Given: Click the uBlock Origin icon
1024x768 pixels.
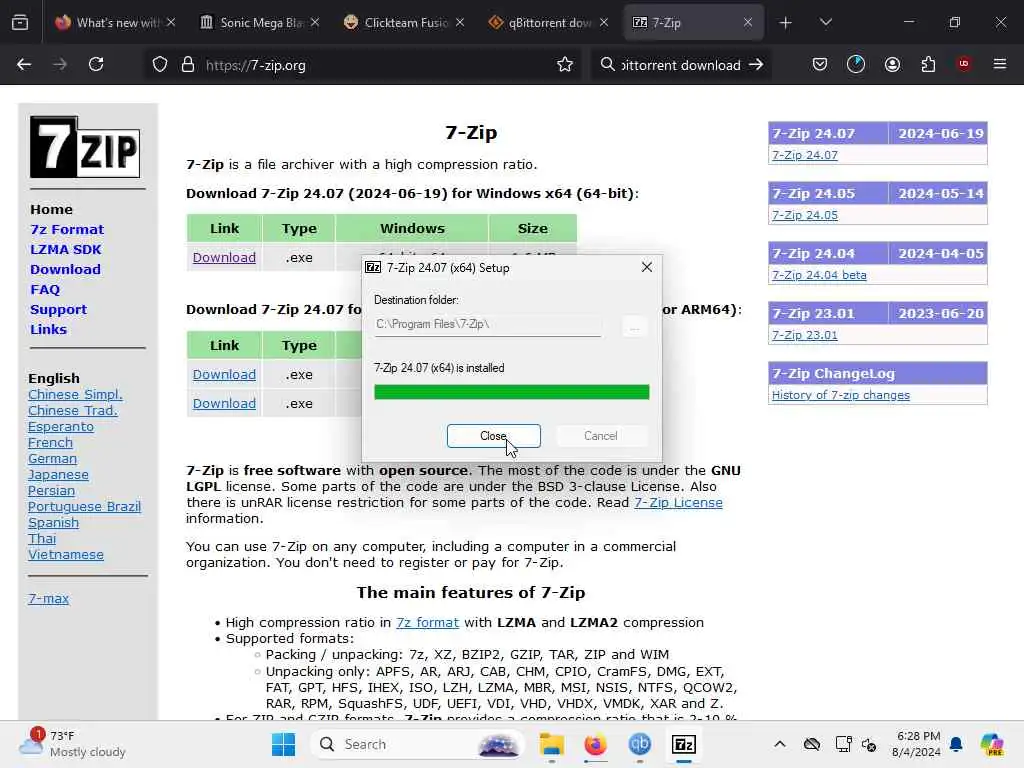Looking at the screenshot, I should click(x=964, y=64).
